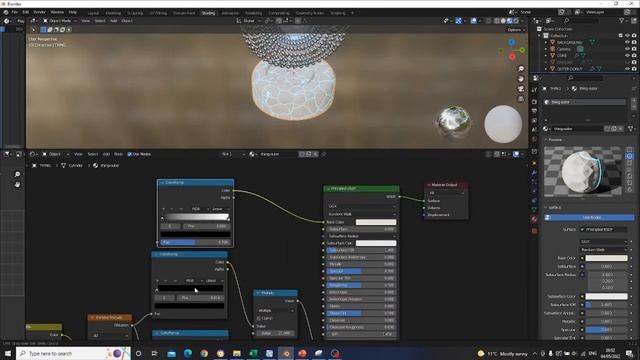This screenshot has width=640, height=360.
Task: Click the outliner filter funnel icon
Action: tap(622, 21)
